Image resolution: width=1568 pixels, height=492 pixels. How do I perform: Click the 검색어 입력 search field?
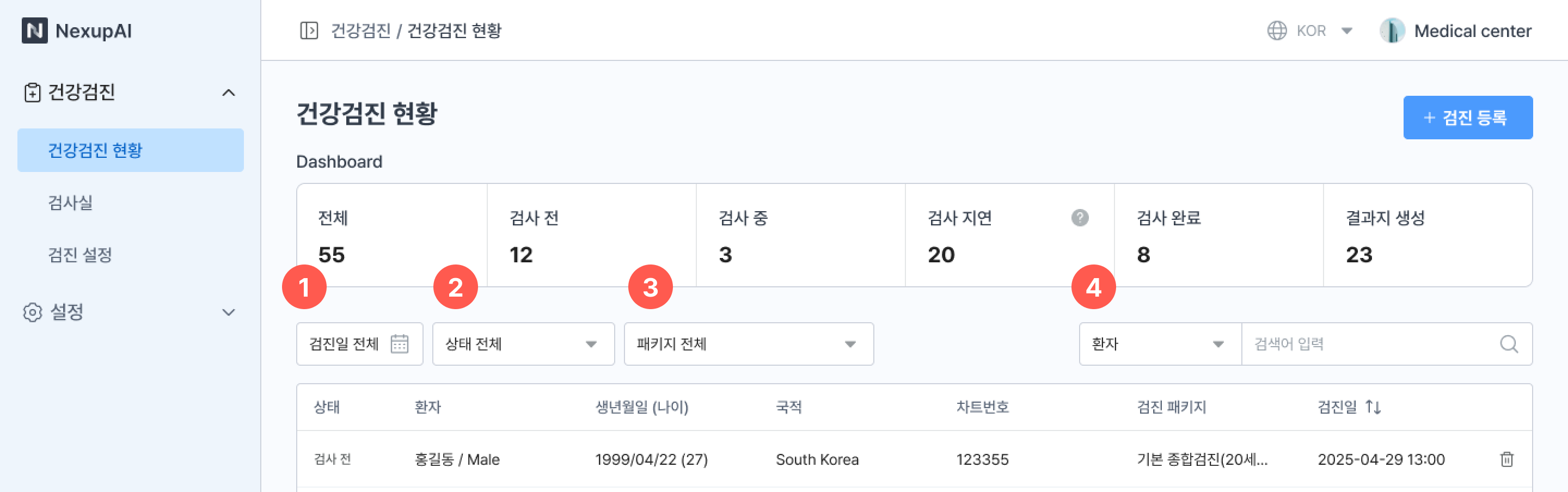[x=1370, y=343]
